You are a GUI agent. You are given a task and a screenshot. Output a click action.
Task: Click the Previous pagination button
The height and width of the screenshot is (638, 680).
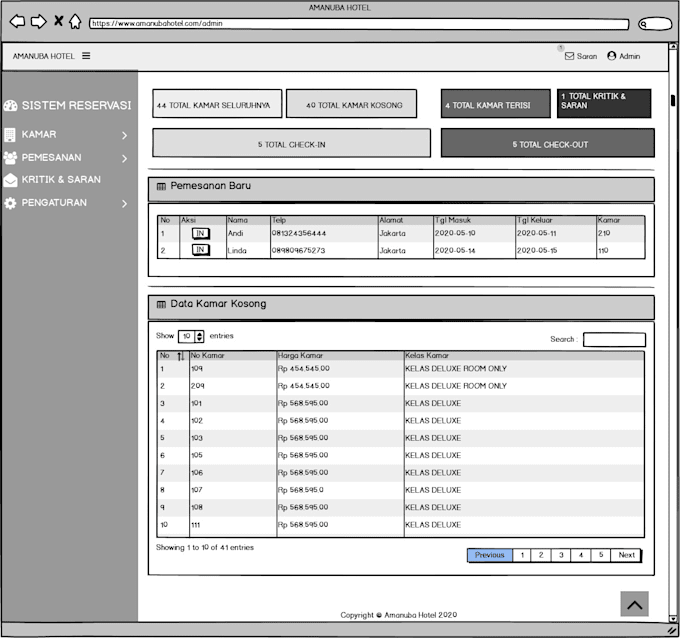click(490, 555)
